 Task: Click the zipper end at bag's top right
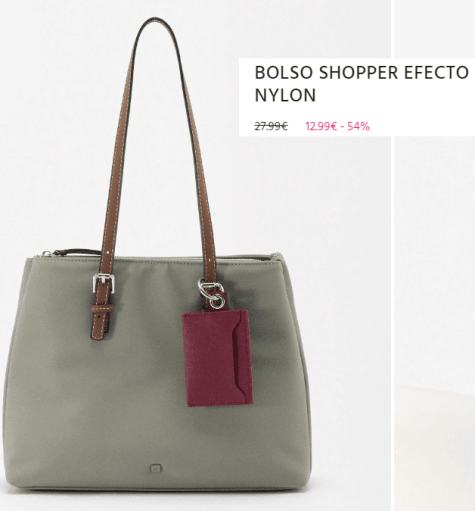point(275,257)
